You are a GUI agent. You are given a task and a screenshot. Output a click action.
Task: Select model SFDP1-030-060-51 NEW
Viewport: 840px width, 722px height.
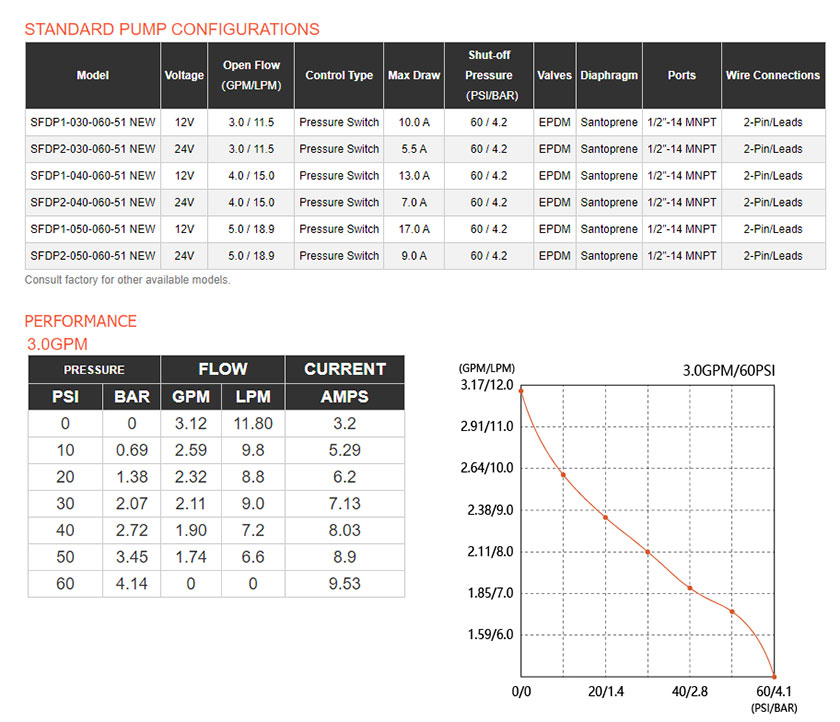[x=93, y=122]
